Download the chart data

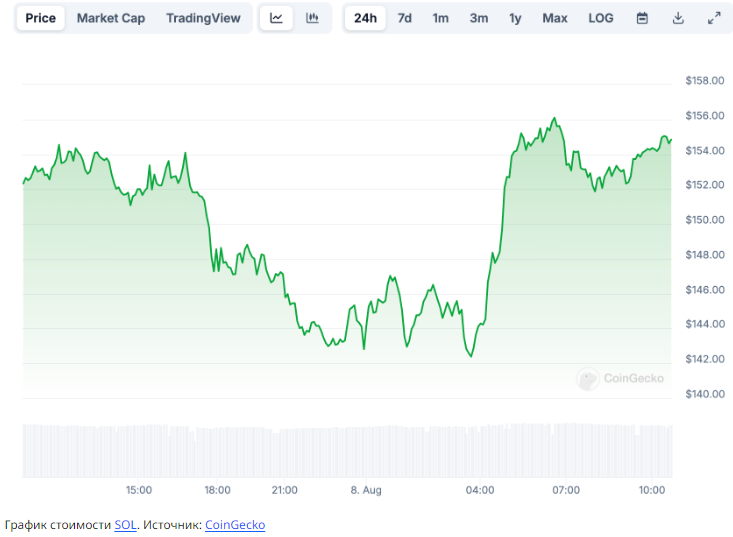[x=678, y=18]
